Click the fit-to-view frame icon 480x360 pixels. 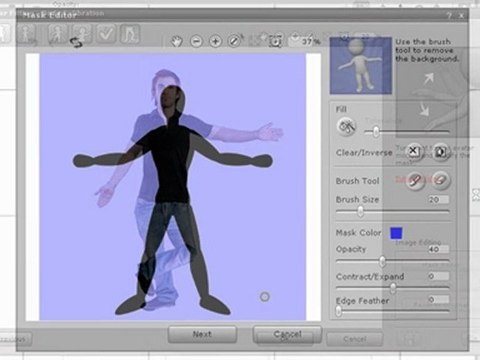pyautogui.click(x=275, y=41)
